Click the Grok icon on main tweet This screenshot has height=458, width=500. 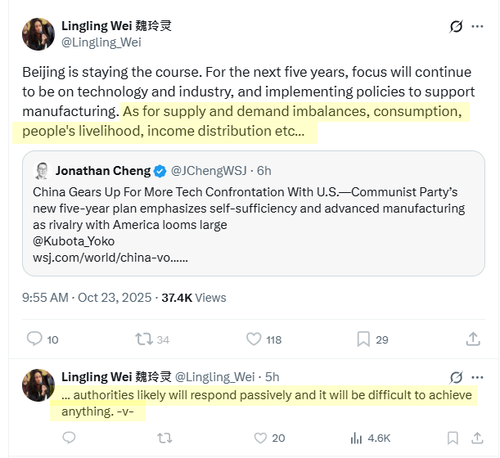456,26
